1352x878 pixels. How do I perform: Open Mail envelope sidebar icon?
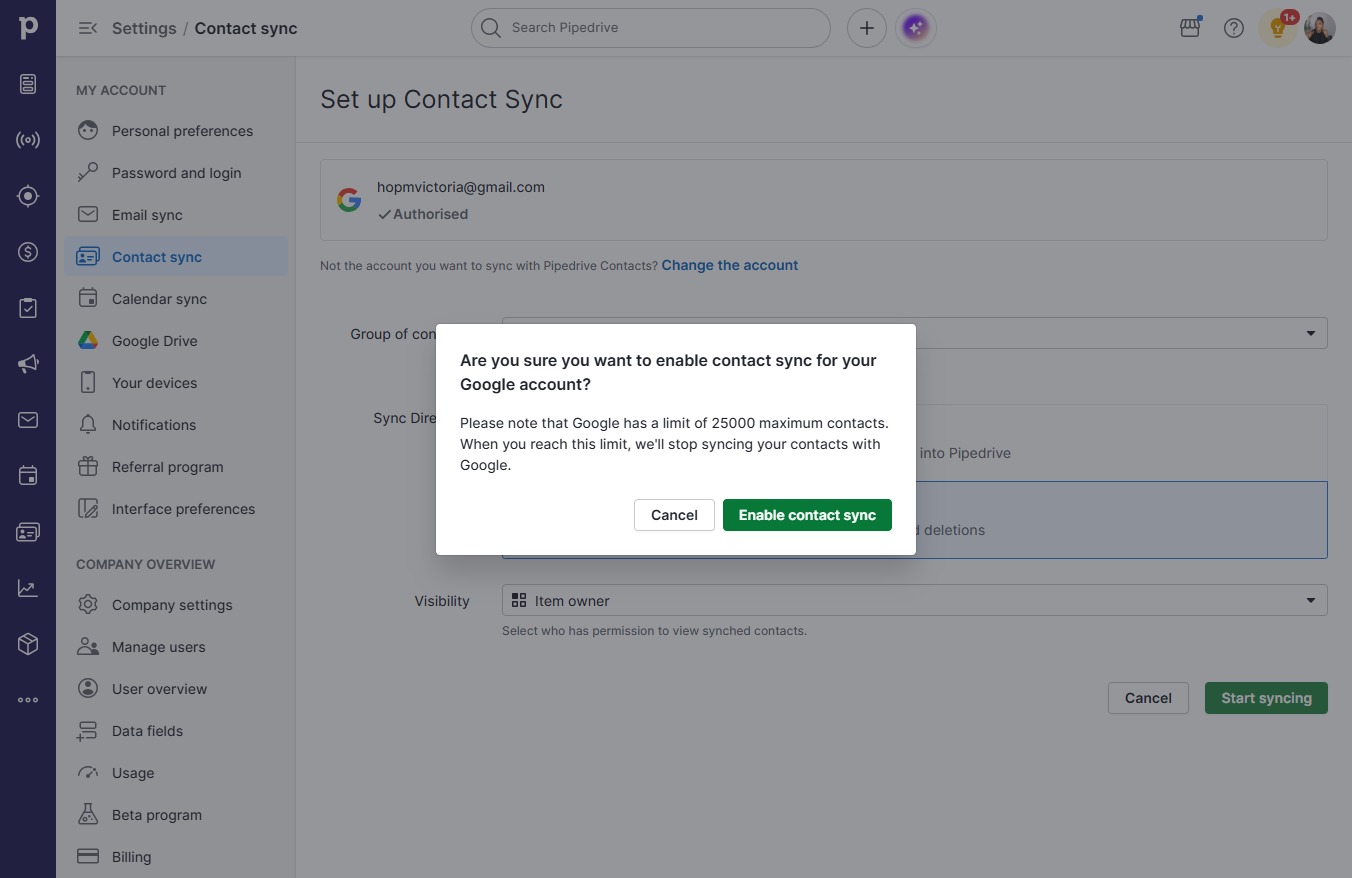click(x=28, y=420)
